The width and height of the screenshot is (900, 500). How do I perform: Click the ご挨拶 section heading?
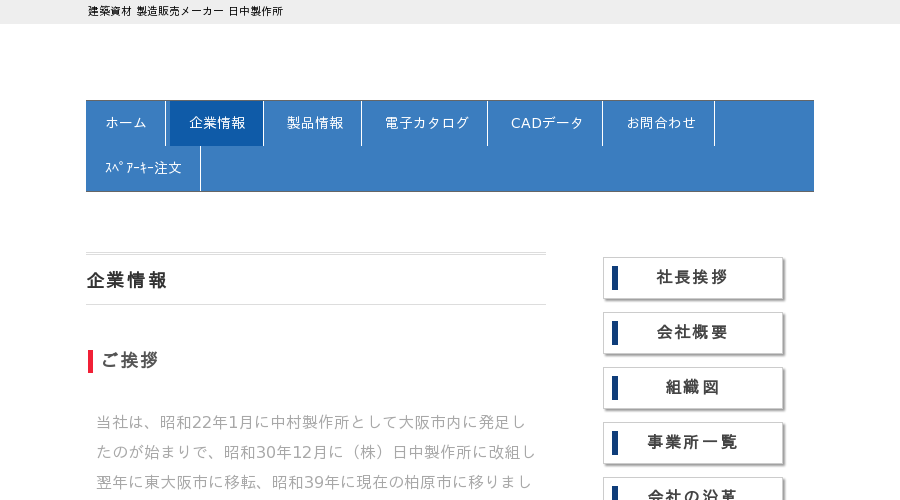pyautogui.click(x=130, y=361)
